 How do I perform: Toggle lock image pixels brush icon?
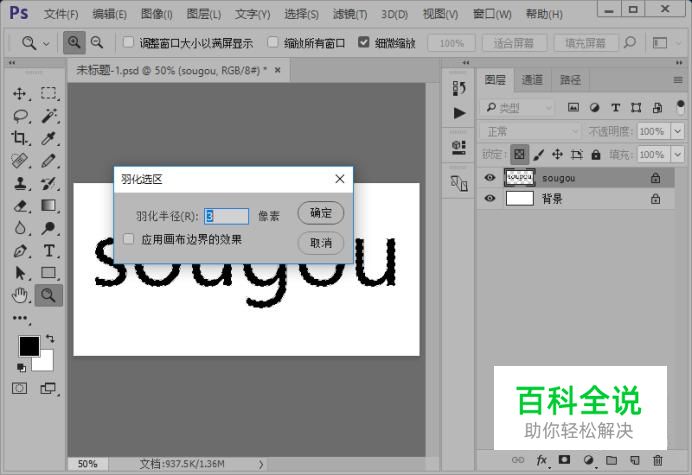[538, 155]
